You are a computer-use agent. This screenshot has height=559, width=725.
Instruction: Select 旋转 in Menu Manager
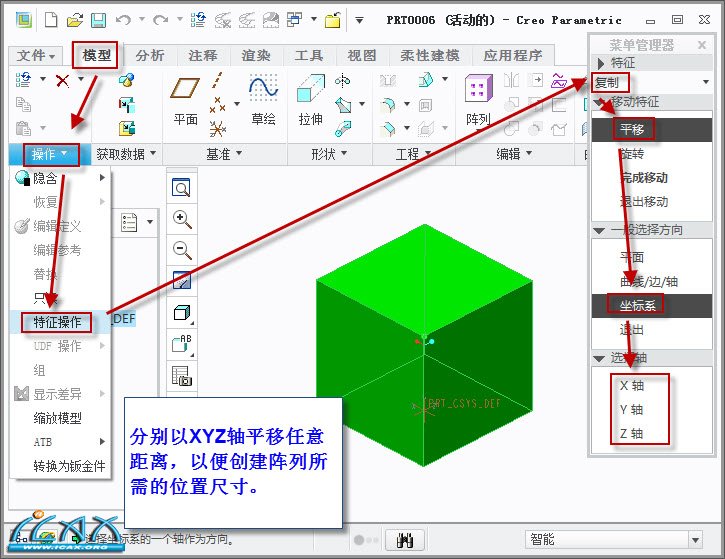(x=632, y=154)
